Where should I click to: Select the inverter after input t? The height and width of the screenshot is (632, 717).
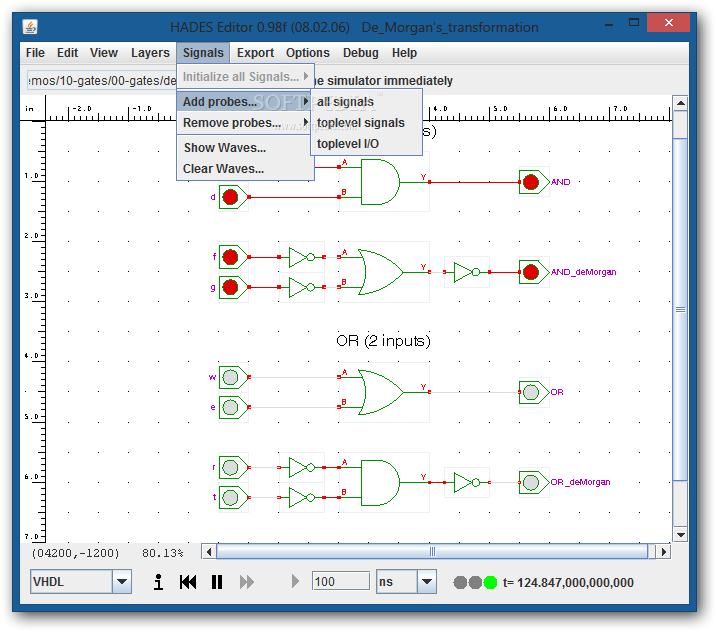[x=301, y=497]
